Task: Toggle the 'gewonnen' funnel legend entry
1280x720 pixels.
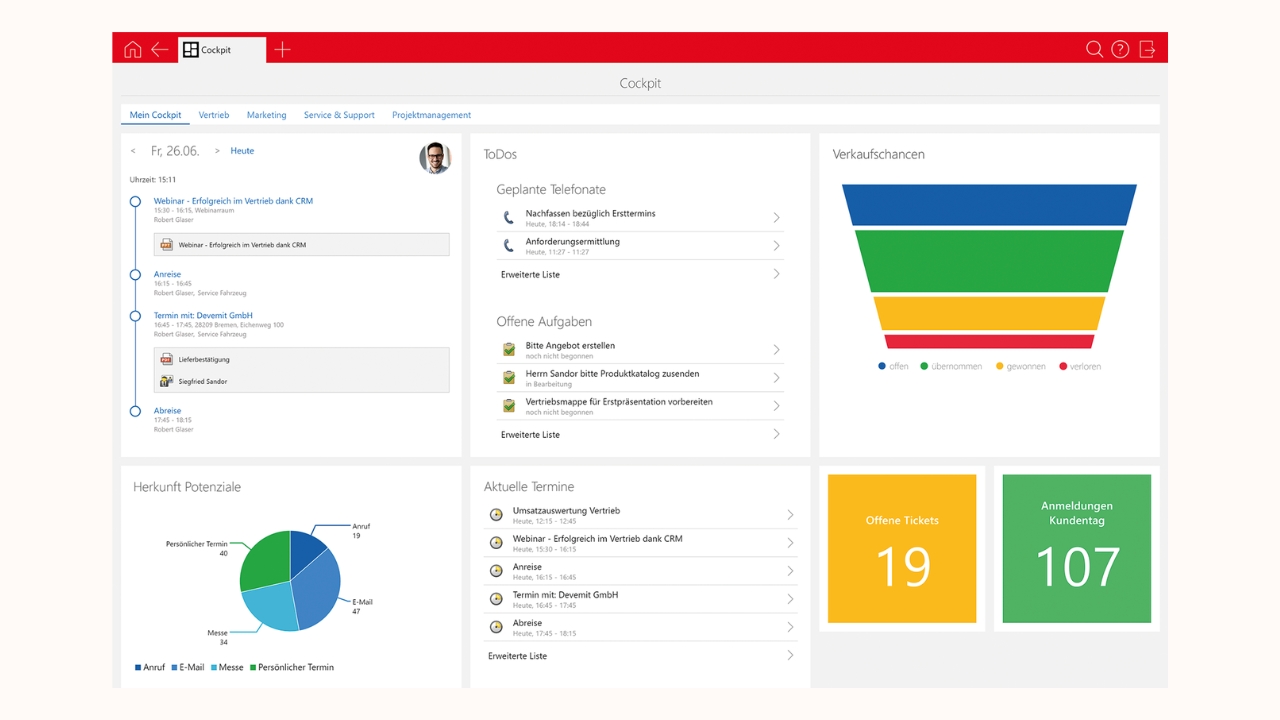Action: click(1020, 367)
